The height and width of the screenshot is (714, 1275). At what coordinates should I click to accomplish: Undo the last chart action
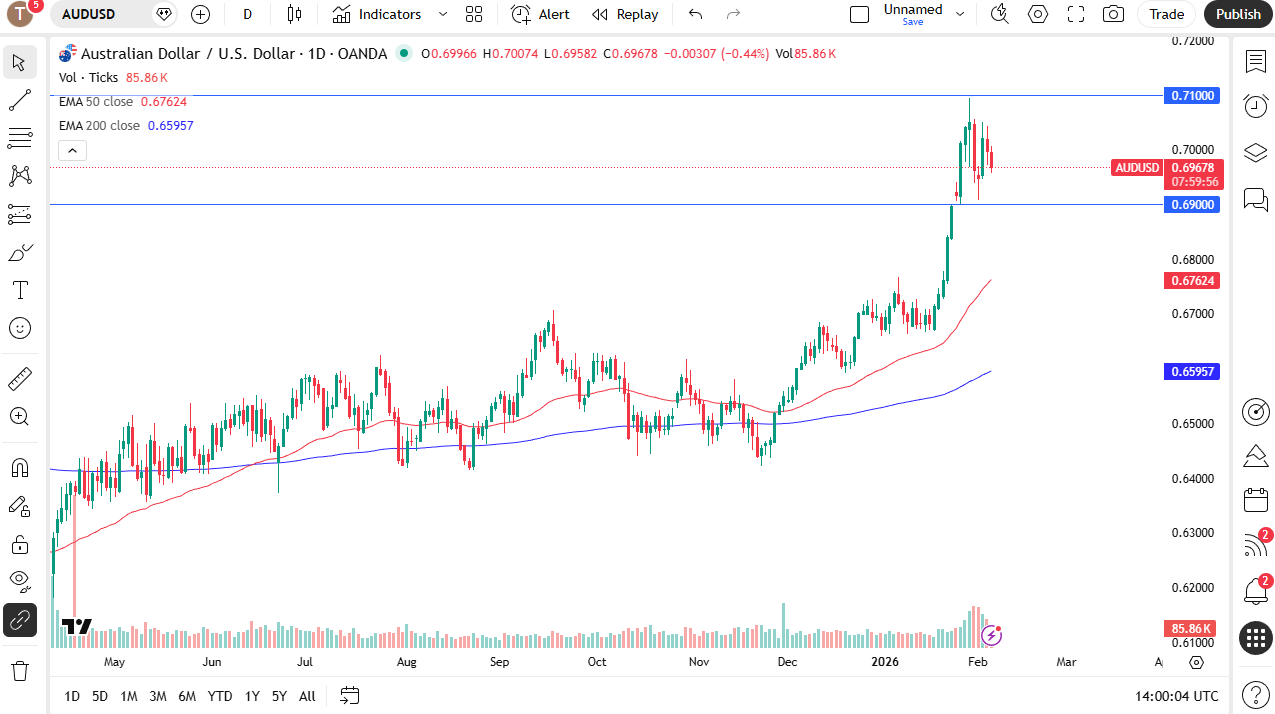click(696, 14)
